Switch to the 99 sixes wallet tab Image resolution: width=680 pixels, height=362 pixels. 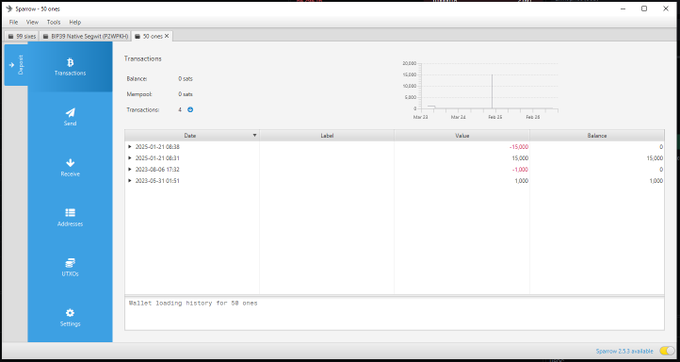coord(22,36)
